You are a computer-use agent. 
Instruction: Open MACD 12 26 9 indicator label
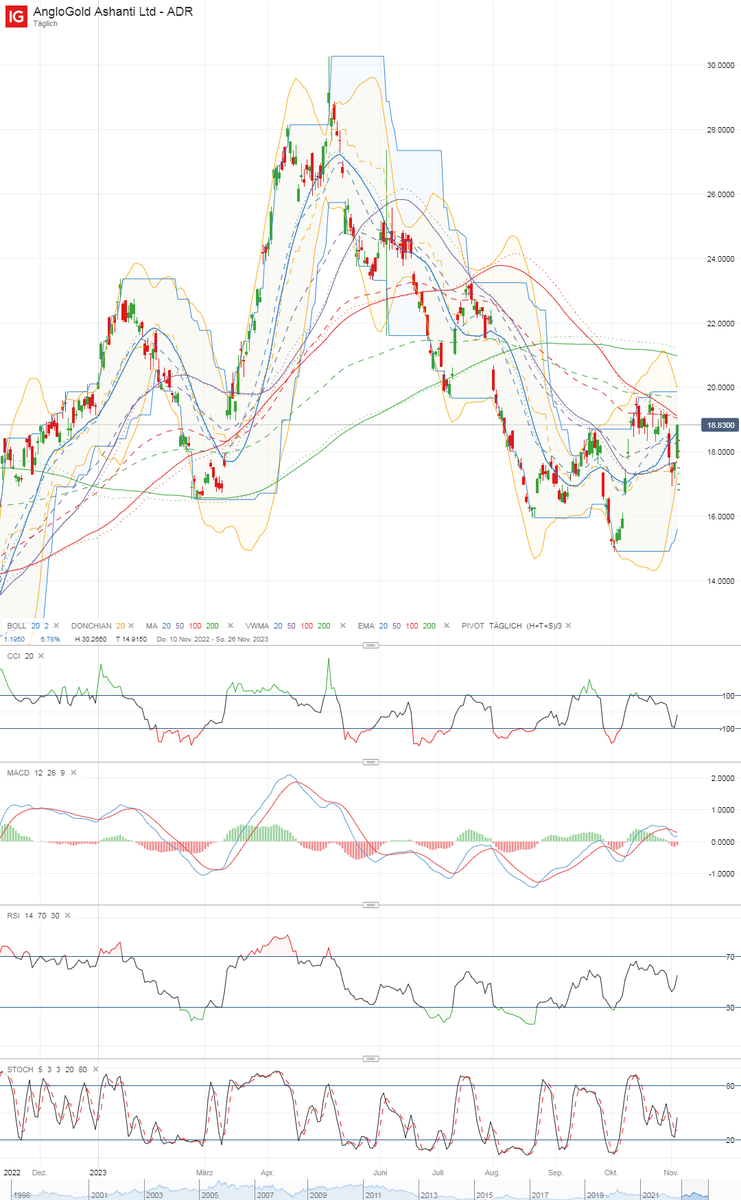click(x=35, y=773)
